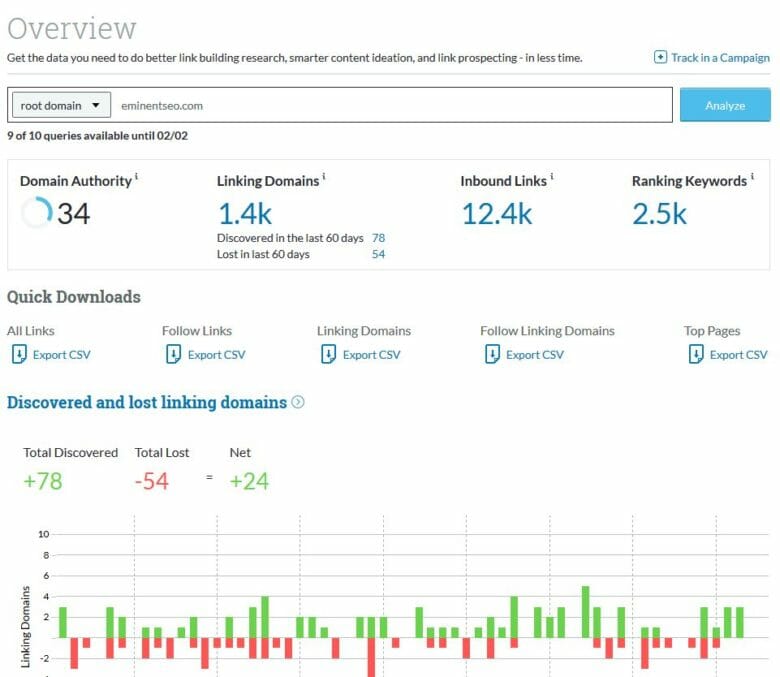Expand the Discovered and lost linking domains arrow
Viewport: 780px width, 677px height.
[297, 402]
